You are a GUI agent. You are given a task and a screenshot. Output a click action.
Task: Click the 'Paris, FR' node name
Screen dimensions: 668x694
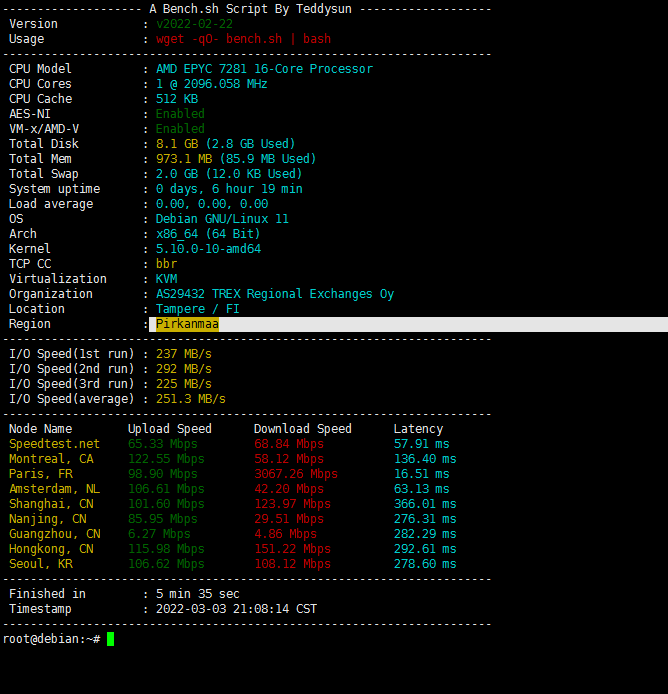41,474
